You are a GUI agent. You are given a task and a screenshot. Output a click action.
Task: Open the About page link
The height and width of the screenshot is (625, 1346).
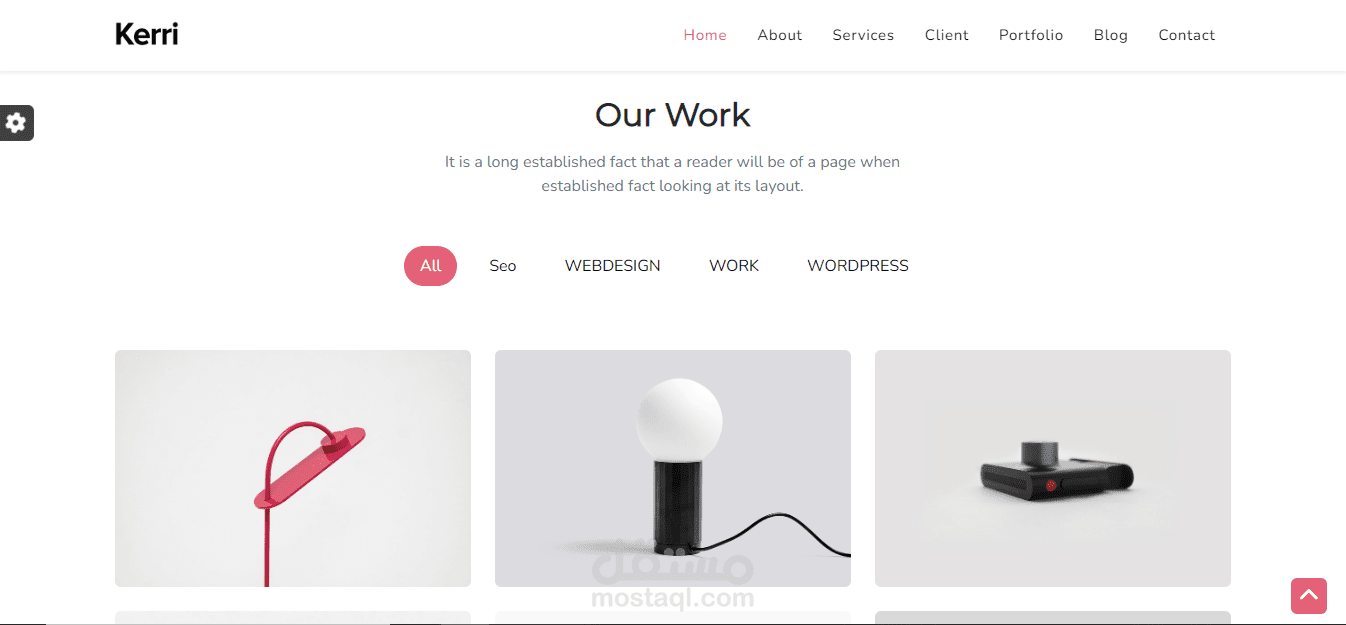780,35
